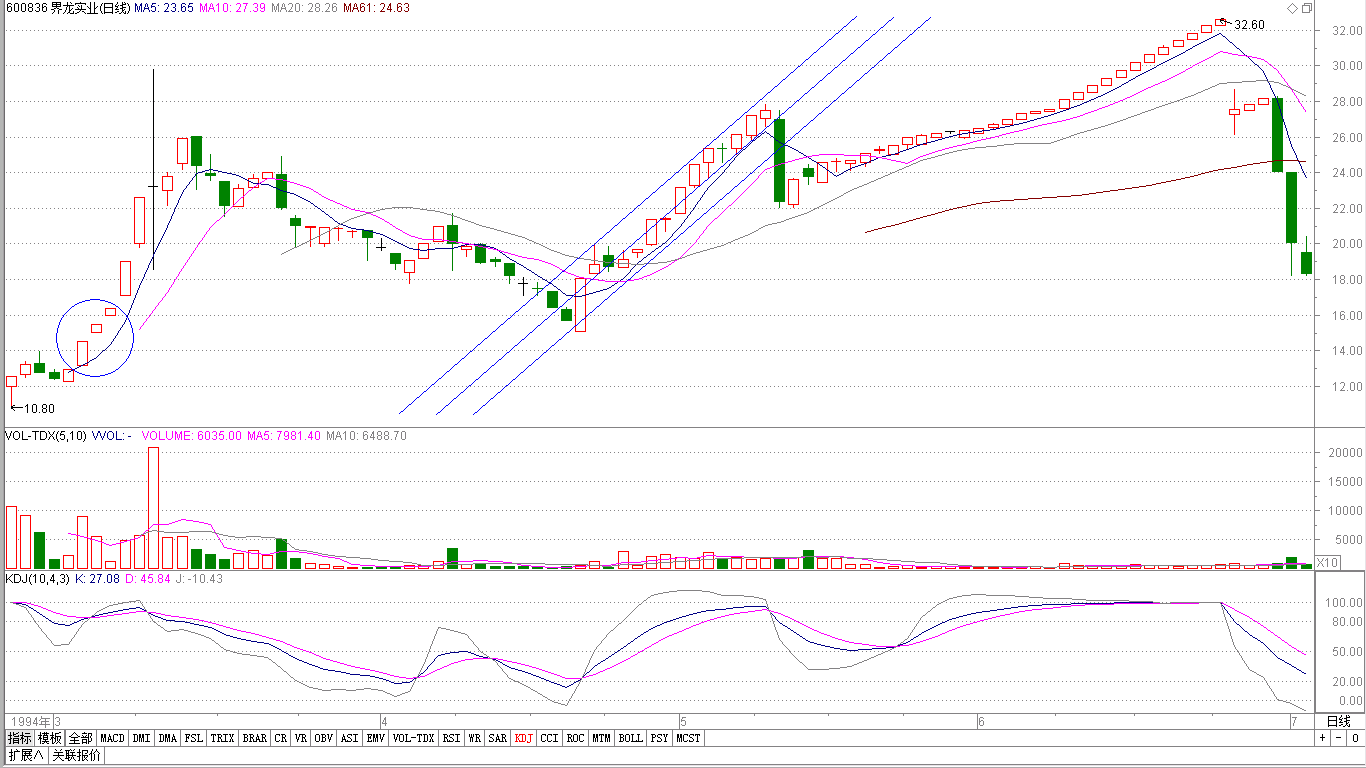Select the CCI indicator

tap(549, 738)
